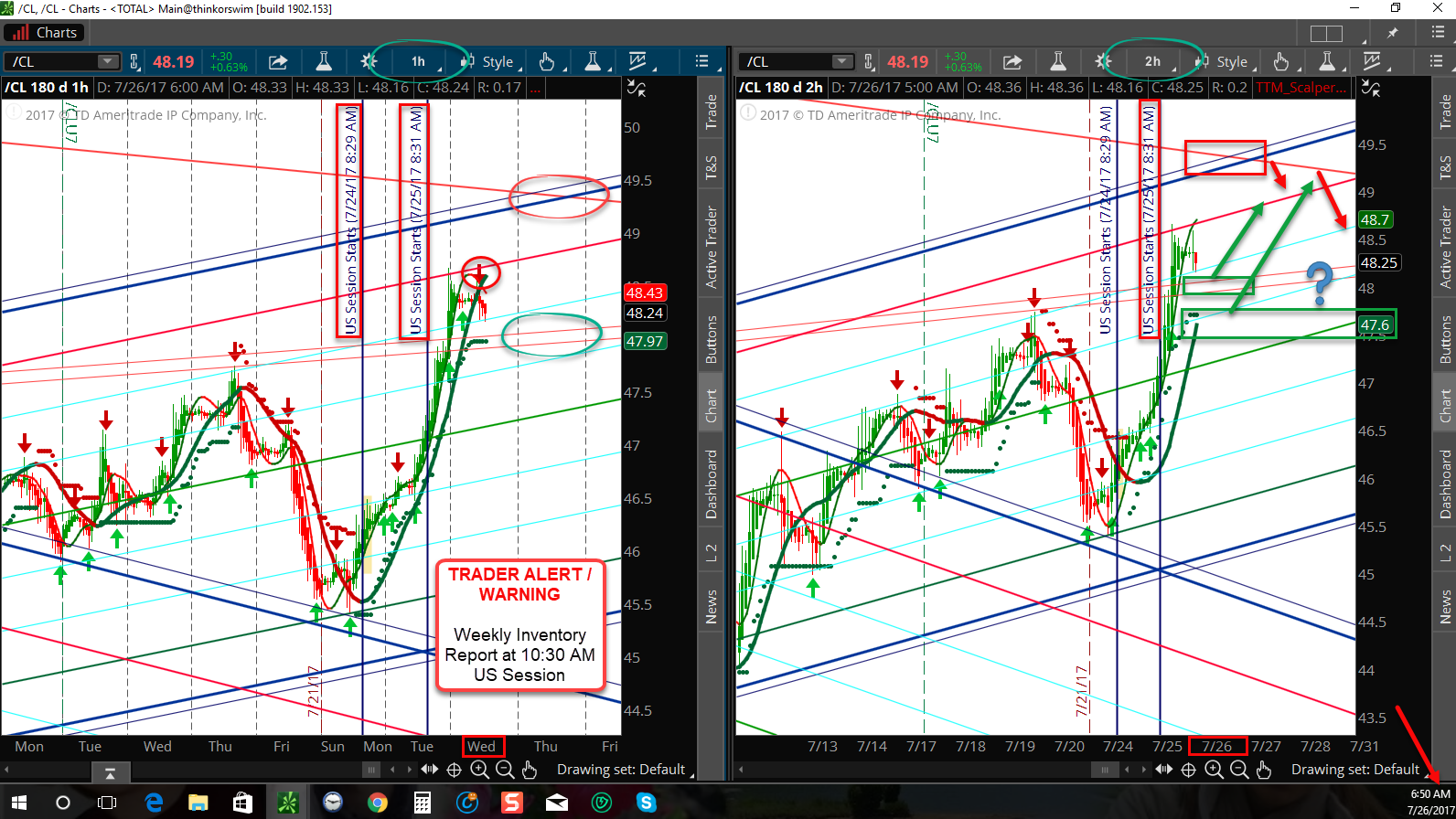1456x819 pixels.
Task: Click zoom out icon under right chart
Action: pyautogui.click(x=1239, y=770)
